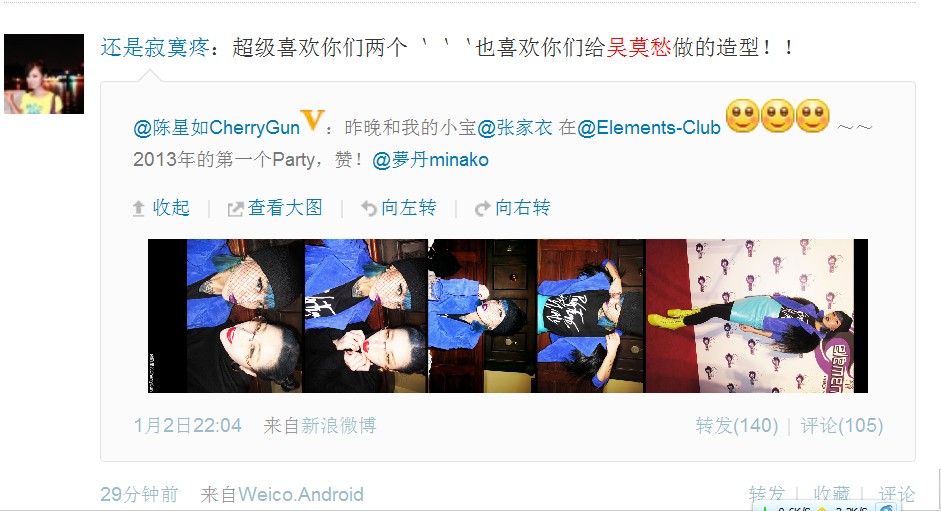Click the rotate-right arrow icon
941x511 pixels.
[x=483, y=208]
